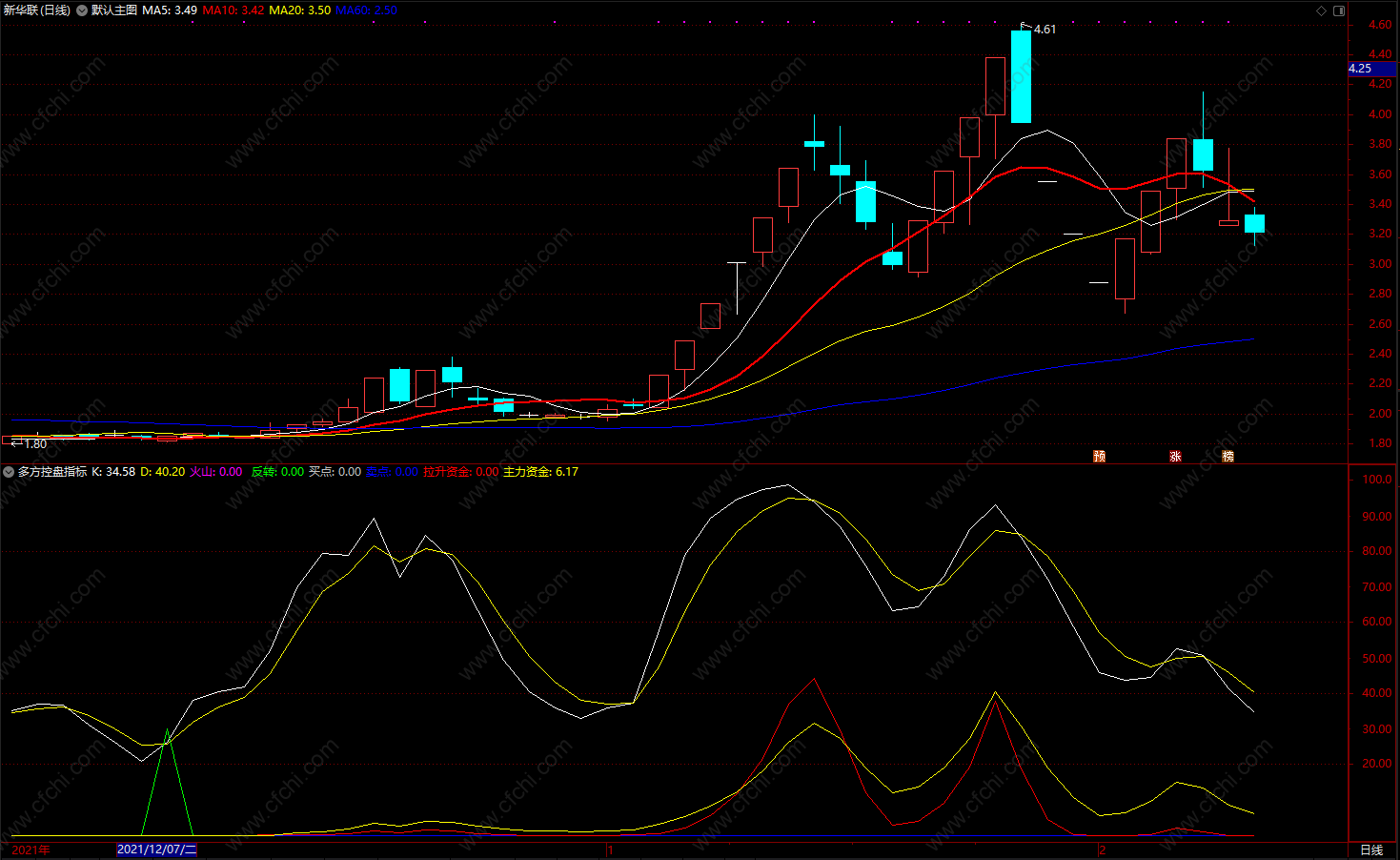1400x860 pixels.
Task: Click the month 2 marker on timeline
Action: [1102, 850]
